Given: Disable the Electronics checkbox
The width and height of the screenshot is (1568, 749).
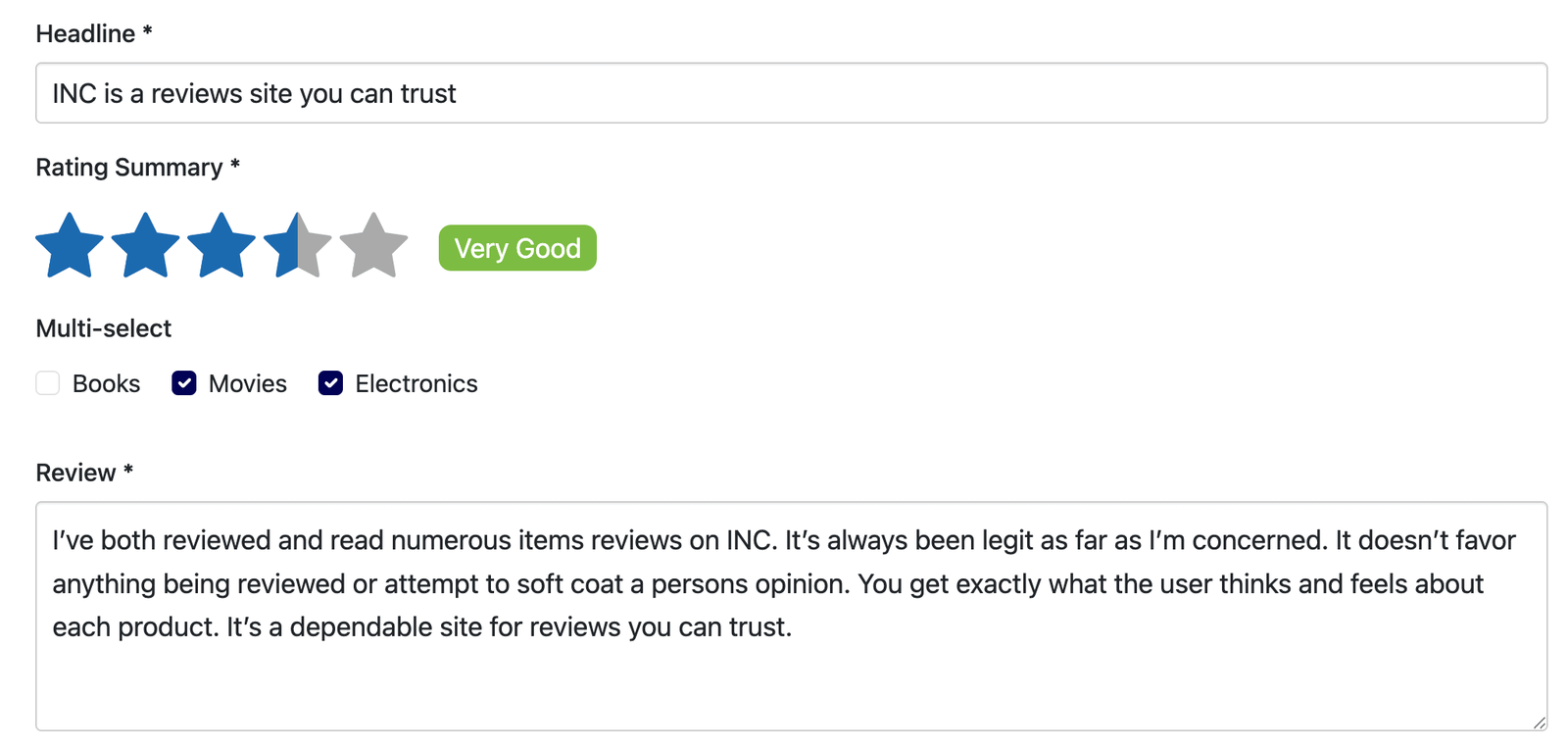Looking at the screenshot, I should point(330,383).
